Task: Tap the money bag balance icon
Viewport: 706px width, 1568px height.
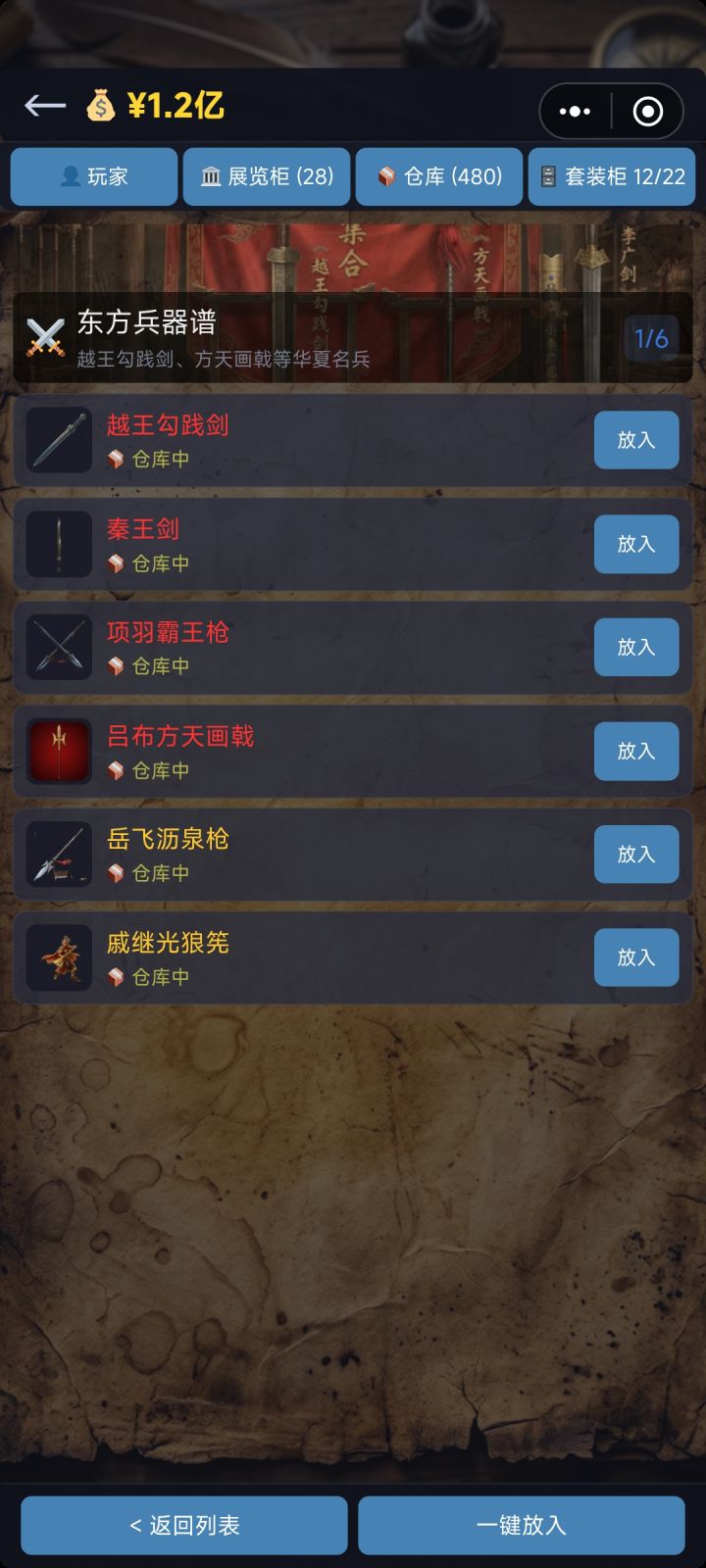Action: click(x=100, y=105)
